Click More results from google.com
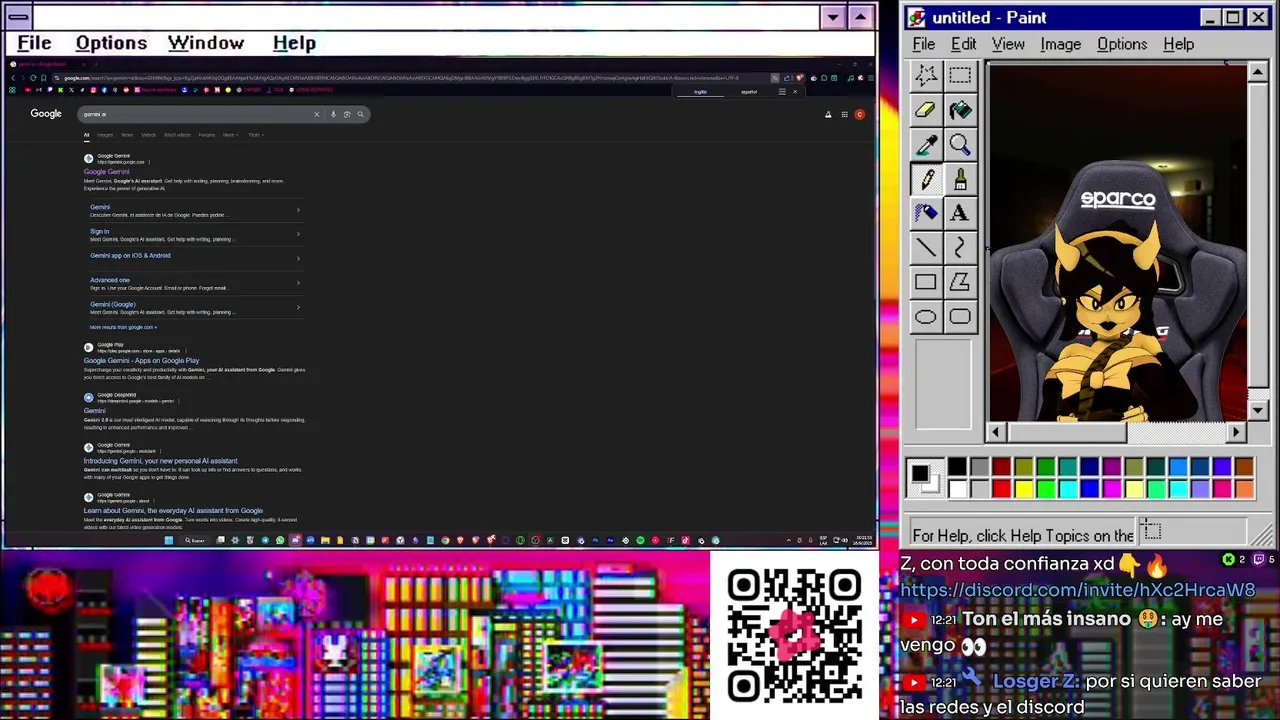This screenshot has height=720, width=1280. click(123, 327)
